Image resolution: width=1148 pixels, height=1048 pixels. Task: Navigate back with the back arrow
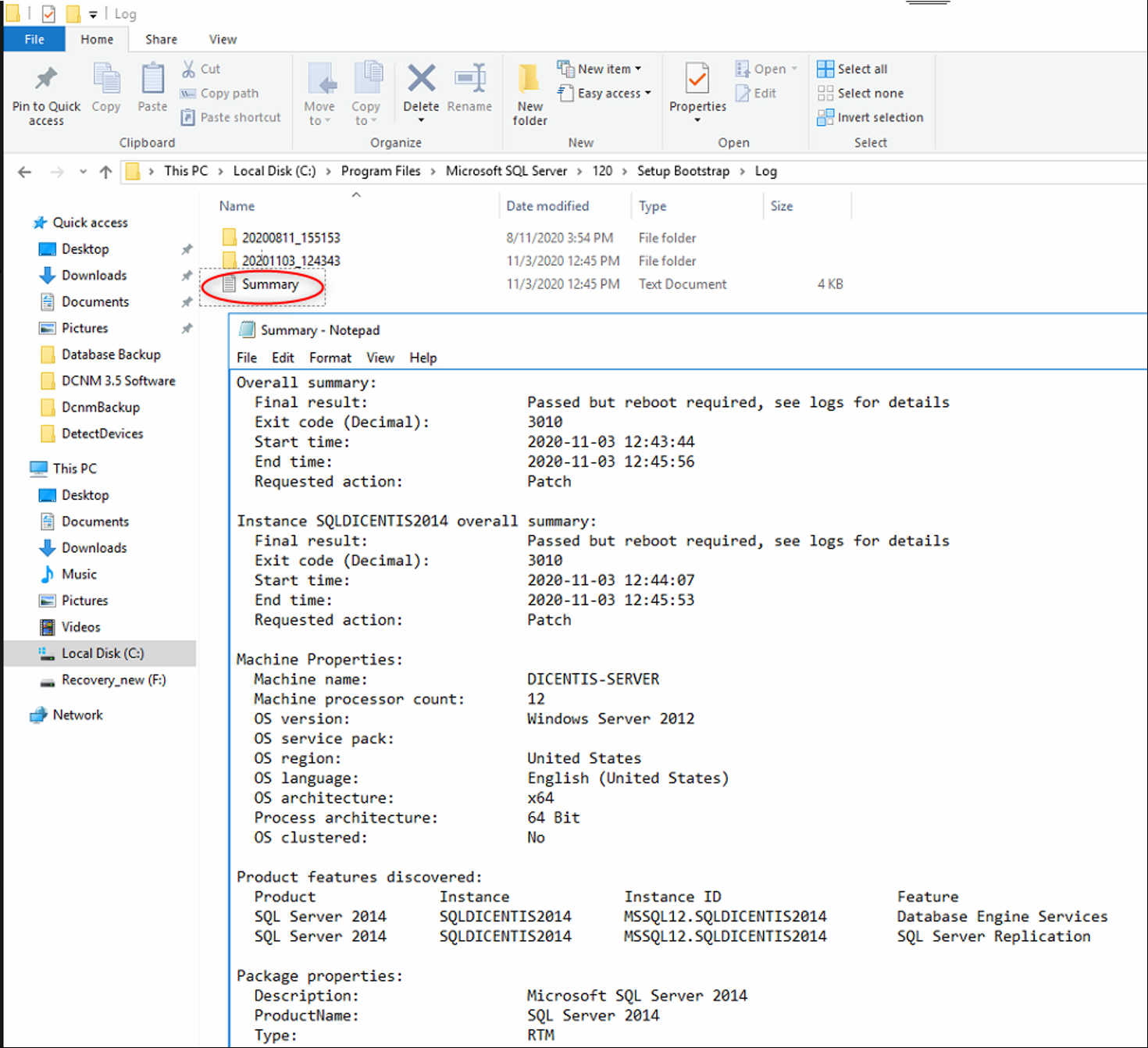(25, 172)
